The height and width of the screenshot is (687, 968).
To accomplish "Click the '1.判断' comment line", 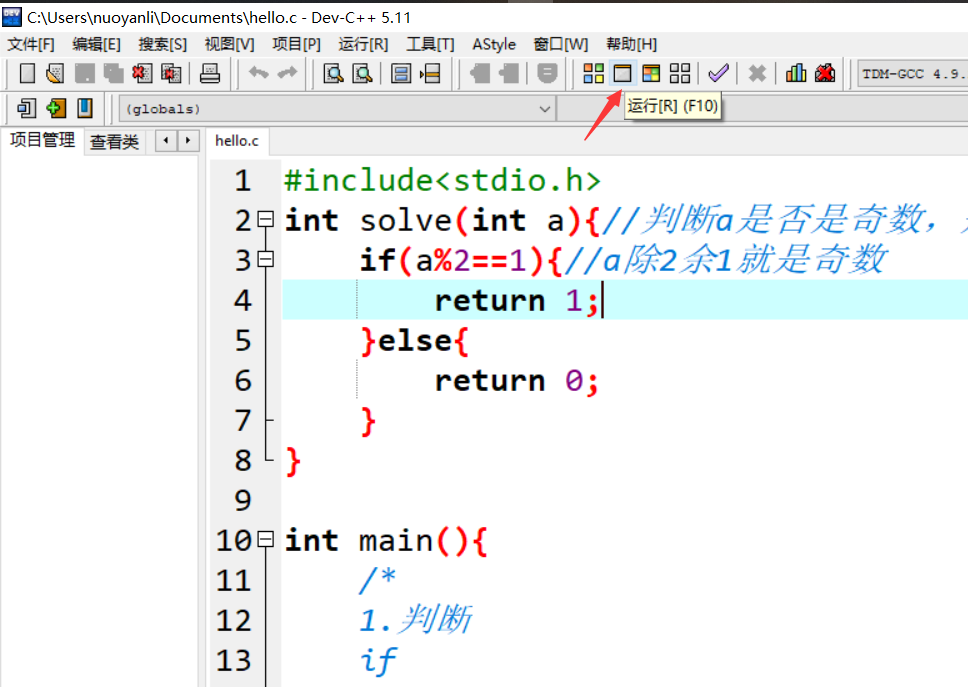I will click(x=415, y=620).
